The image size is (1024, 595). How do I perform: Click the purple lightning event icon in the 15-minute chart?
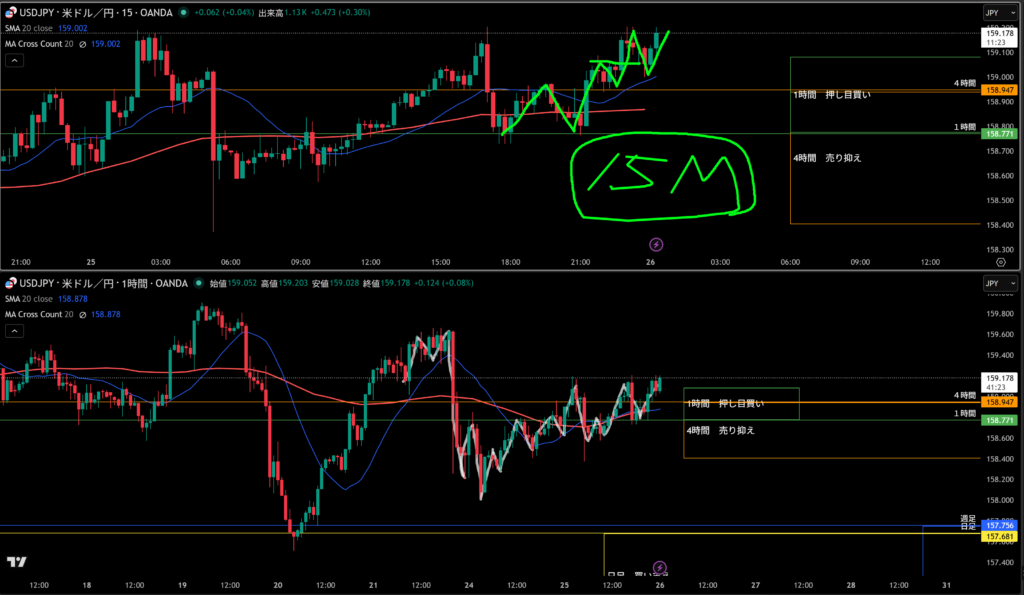click(x=656, y=243)
